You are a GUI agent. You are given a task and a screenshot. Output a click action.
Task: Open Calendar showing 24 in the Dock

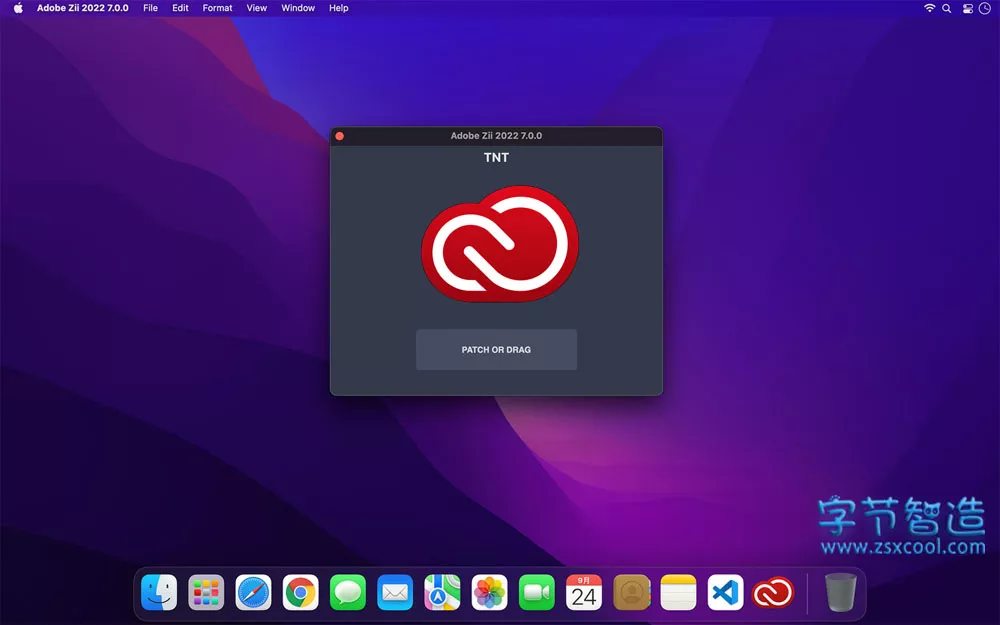point(584,592)
